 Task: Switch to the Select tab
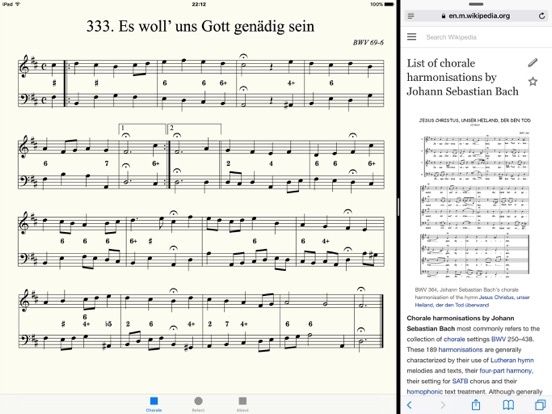[198, 404]
